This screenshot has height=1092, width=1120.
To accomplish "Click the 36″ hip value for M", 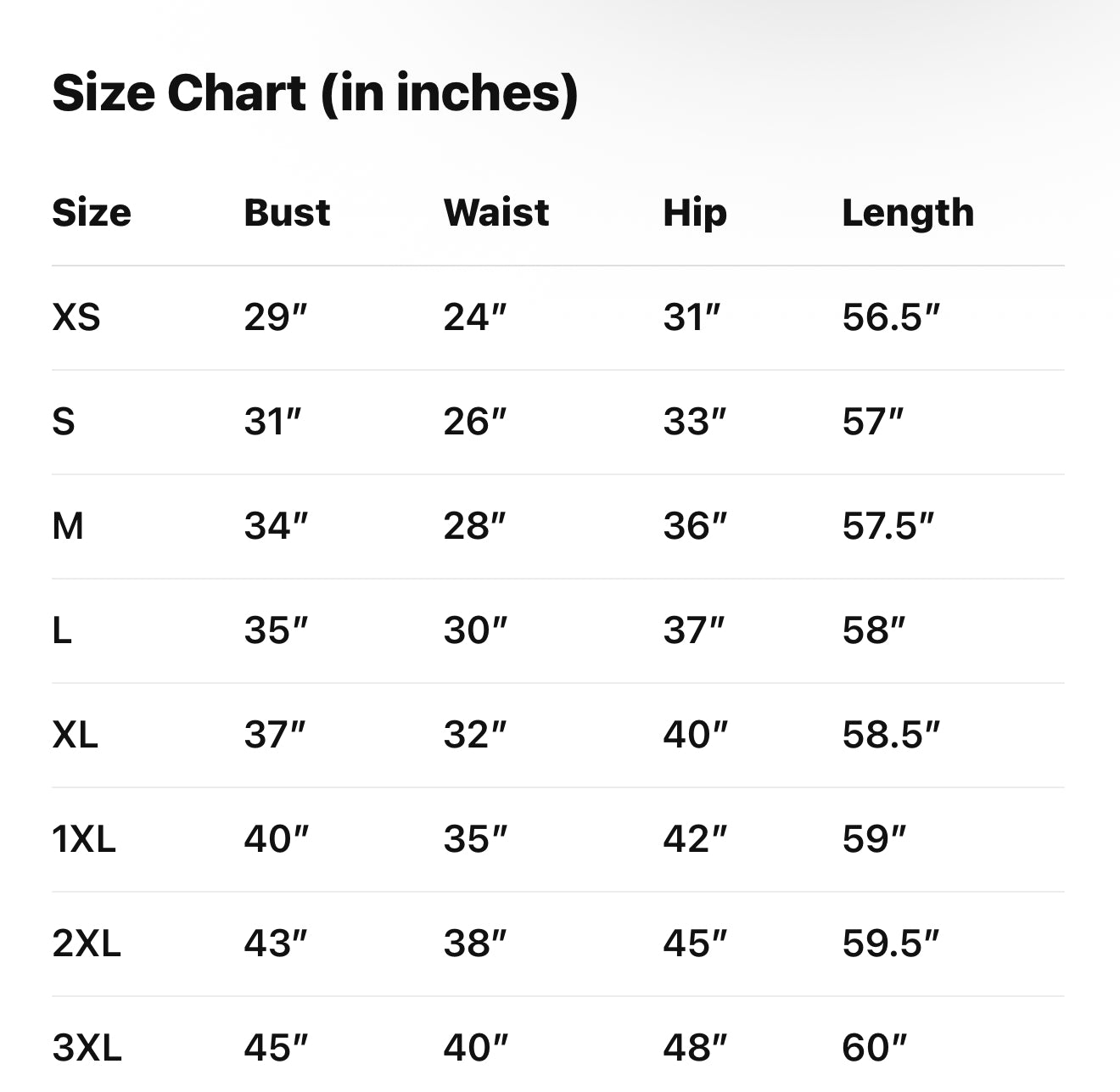I will click(x=695, y=526).
